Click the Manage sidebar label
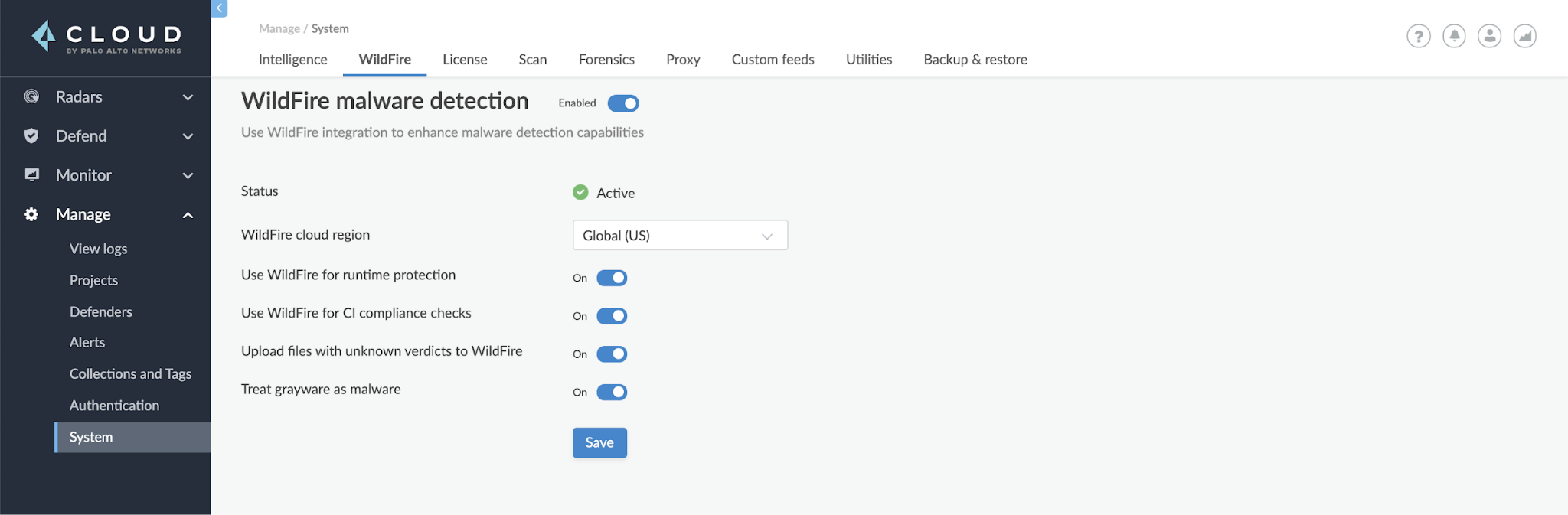This screenshot has height=515, width=1568. tap(83, 214)
